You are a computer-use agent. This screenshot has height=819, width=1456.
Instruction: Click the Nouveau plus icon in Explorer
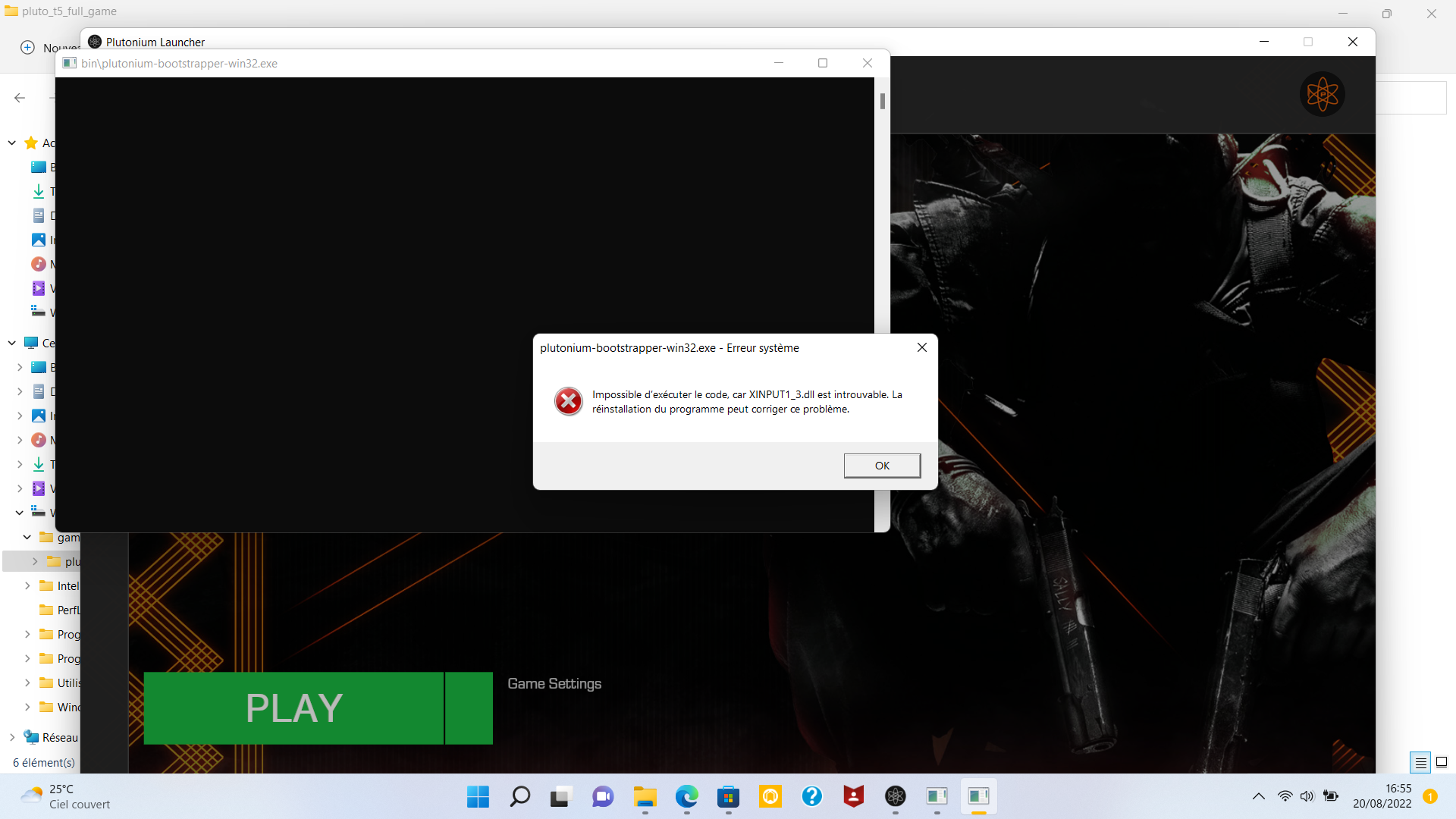tap(27, 47)
